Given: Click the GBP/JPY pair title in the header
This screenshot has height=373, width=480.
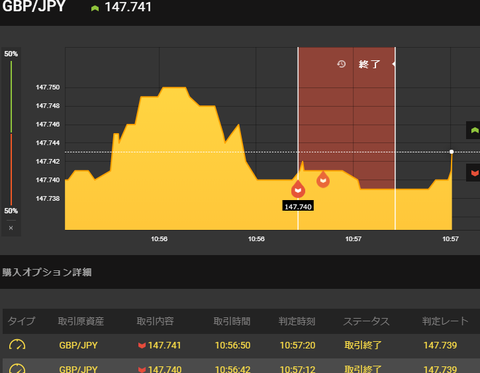Looking at the screenshot, I should 34,6.
